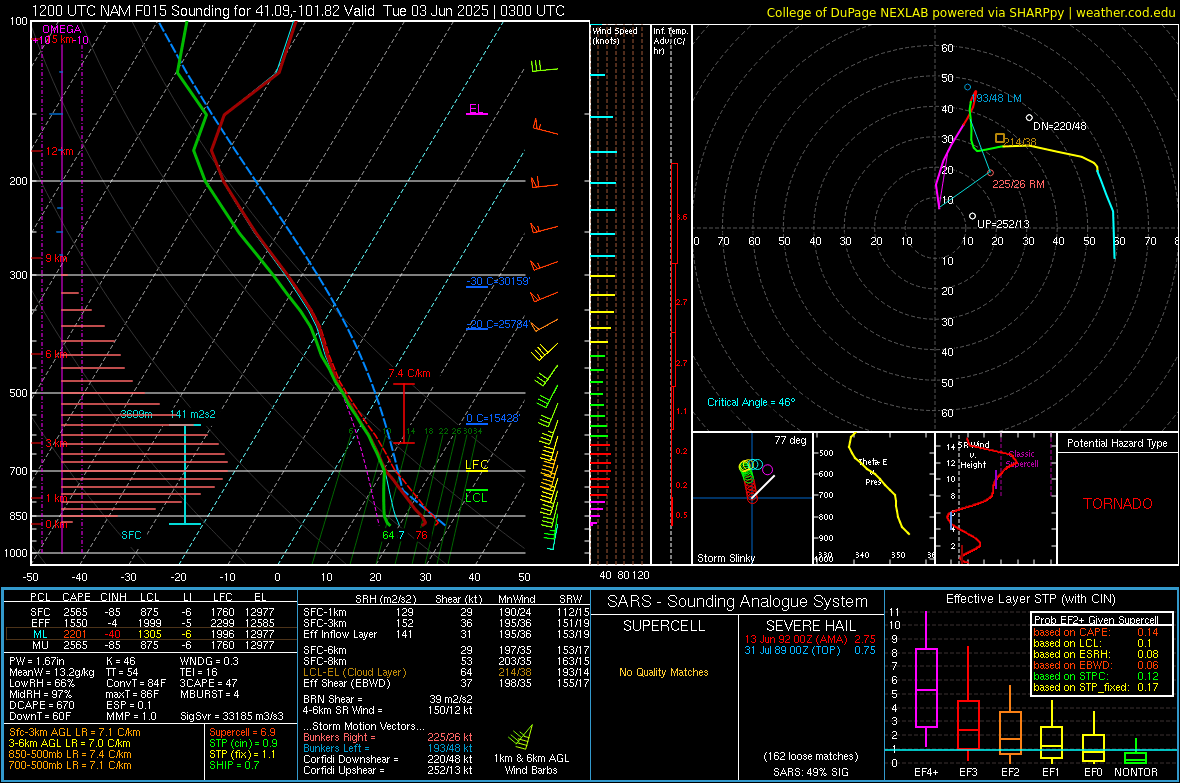
Task: Click the Critical Angle = 46° text
Action: [751, 402]
